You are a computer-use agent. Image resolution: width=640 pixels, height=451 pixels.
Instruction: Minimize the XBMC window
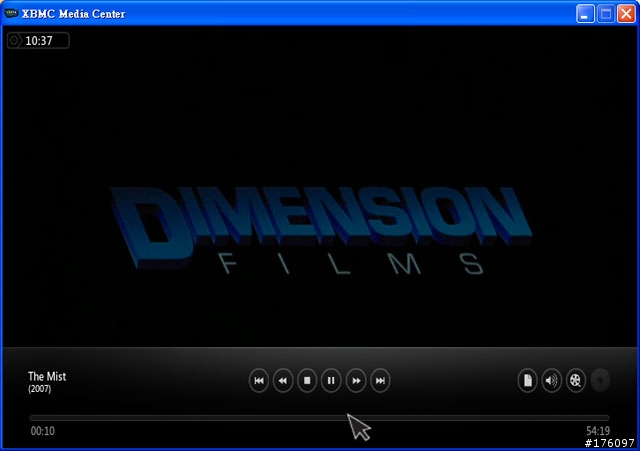point(585,14)
